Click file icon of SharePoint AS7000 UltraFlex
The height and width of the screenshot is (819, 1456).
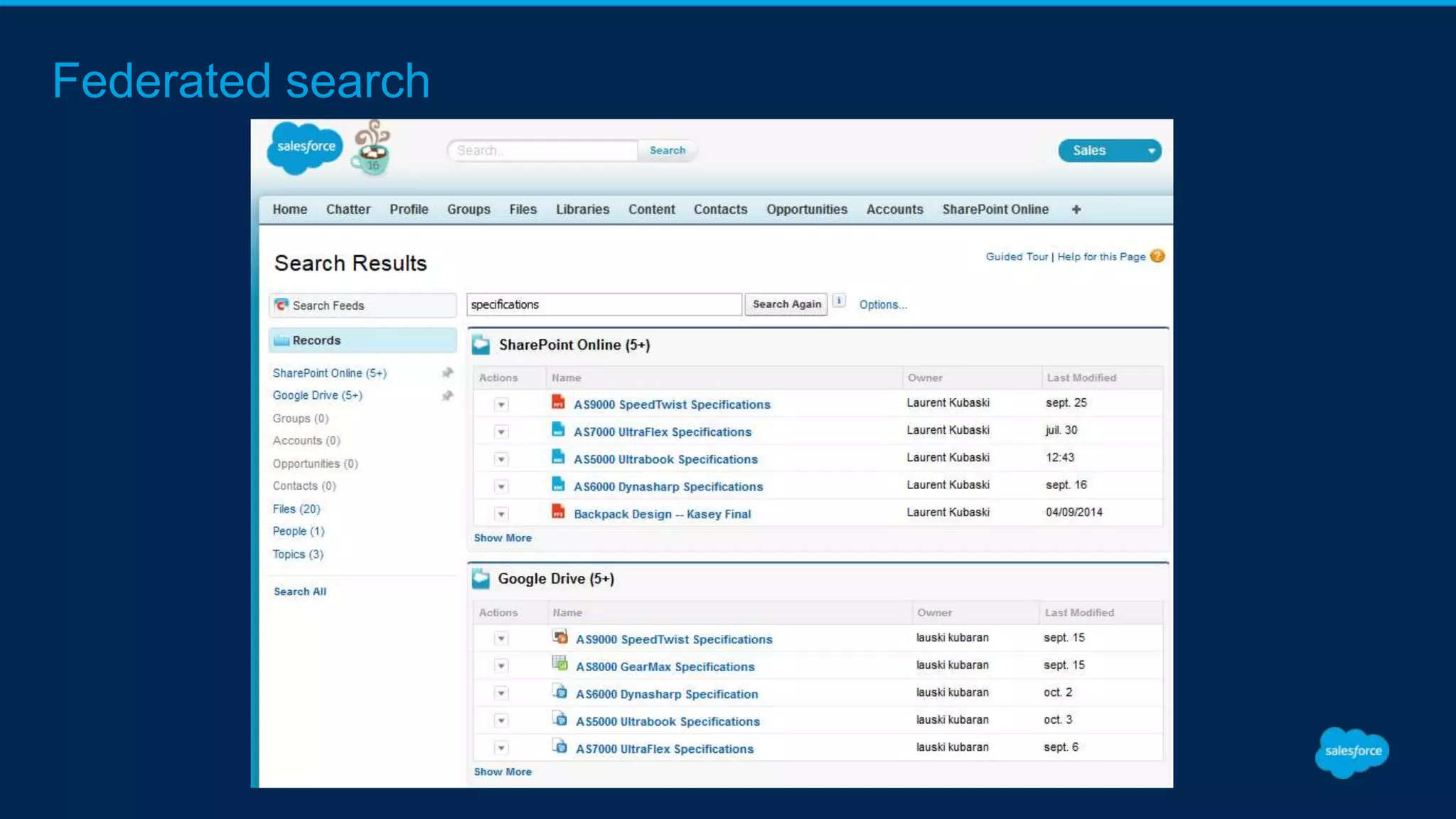tap(558, 429)
